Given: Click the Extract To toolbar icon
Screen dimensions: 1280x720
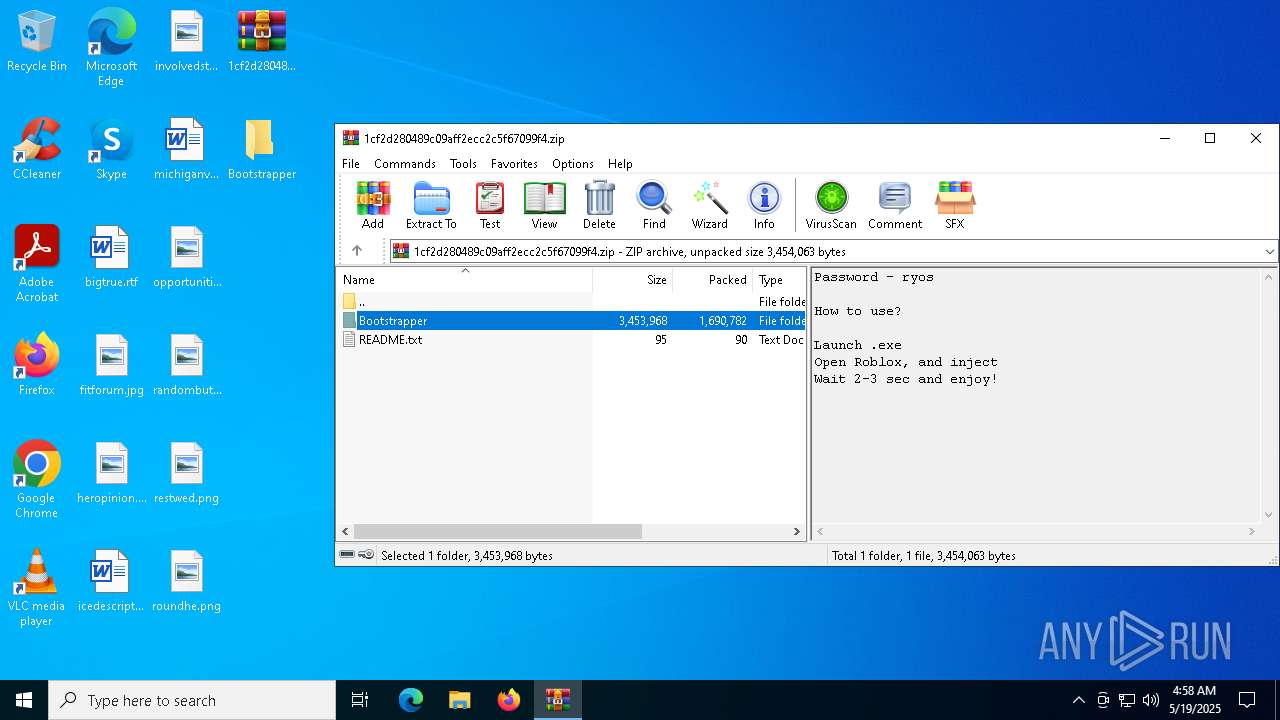Looking at the screenshot, I should (x=431, y=206).
